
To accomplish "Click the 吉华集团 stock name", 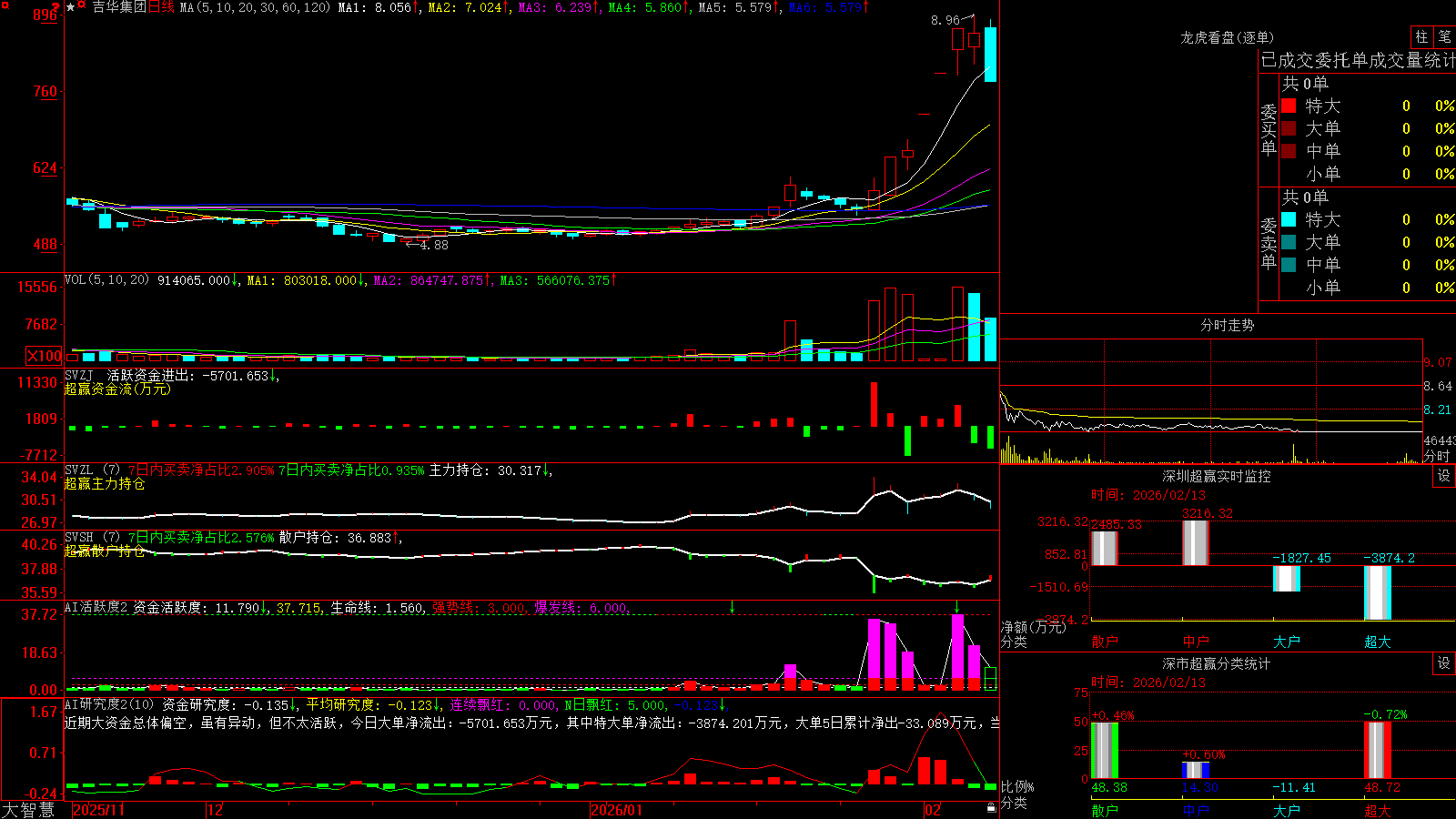I will click(x=119, y=7).
